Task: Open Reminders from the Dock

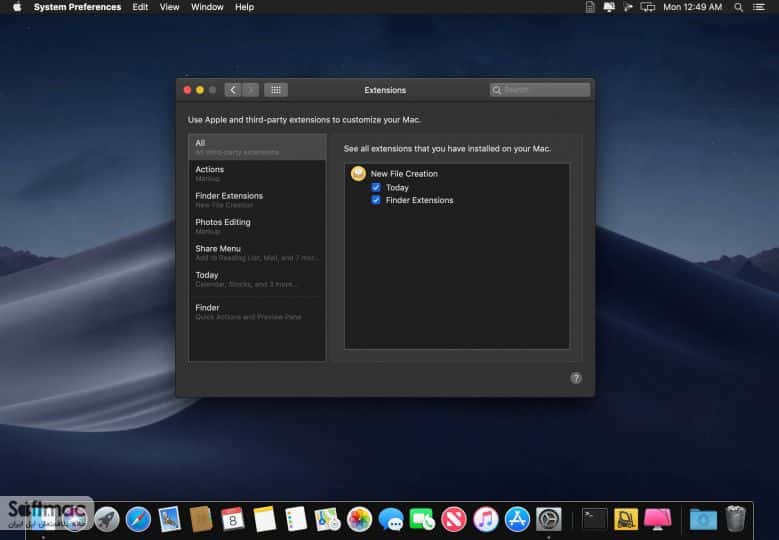Action: click(x=296, y=519)
